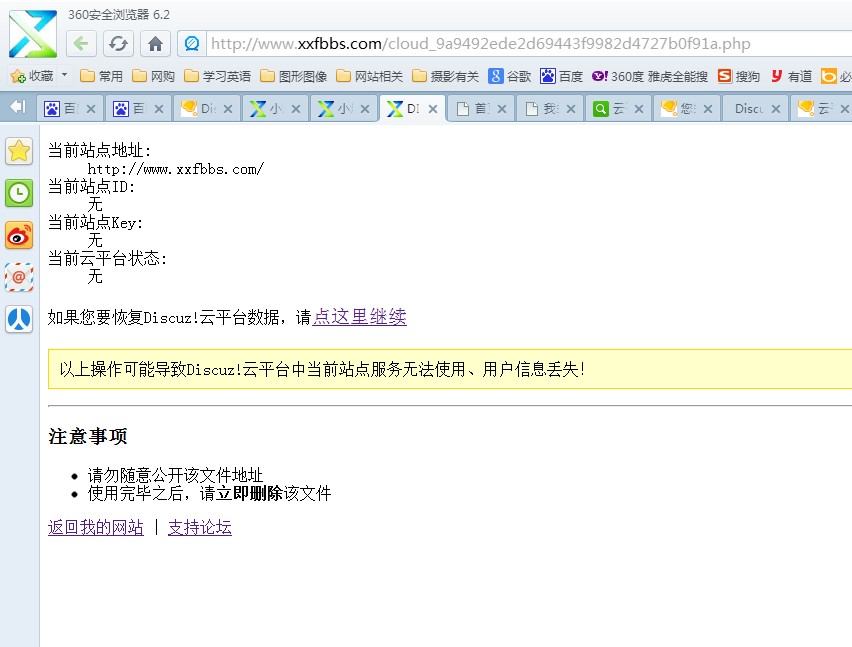Open the 有道 bookmark
Image resolution: width=852 pixels, height=647 pixels.
pos(791,76)
